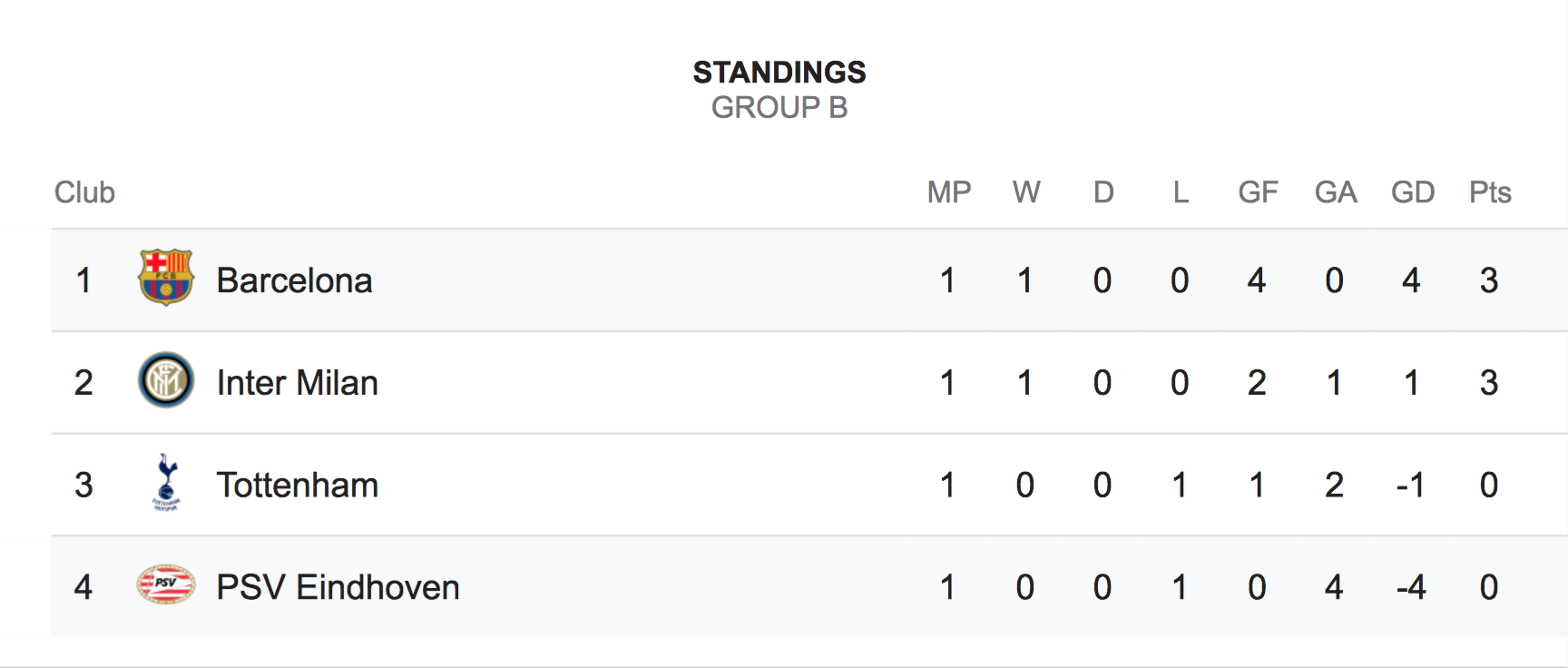
Task: Click Barcelona's points value
Action: 1488,280
